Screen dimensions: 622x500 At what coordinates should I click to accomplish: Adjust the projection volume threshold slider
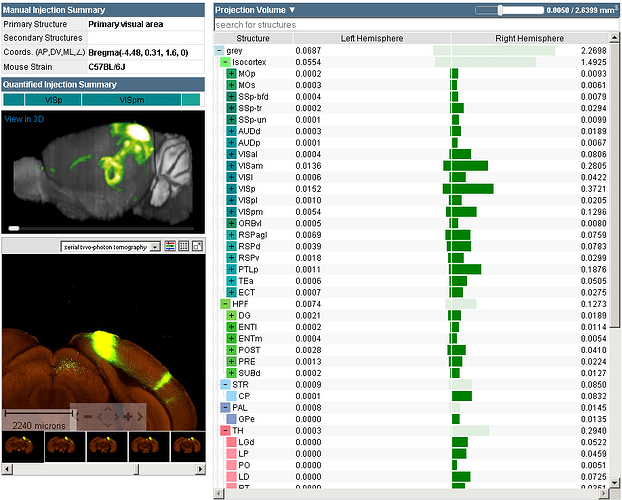tap(501, 10)
